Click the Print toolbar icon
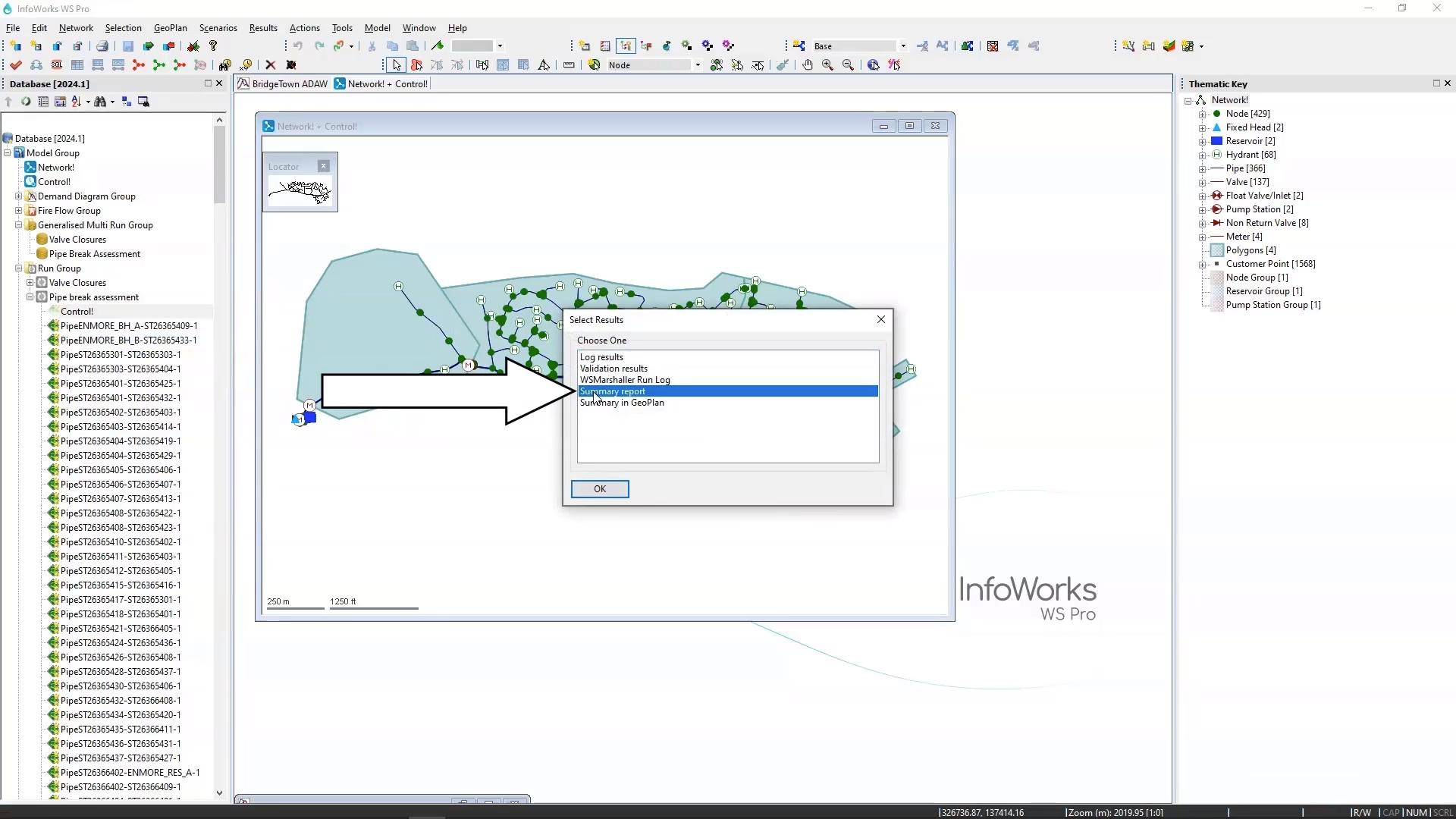The image size is (1456, 819). click(102, 46)
